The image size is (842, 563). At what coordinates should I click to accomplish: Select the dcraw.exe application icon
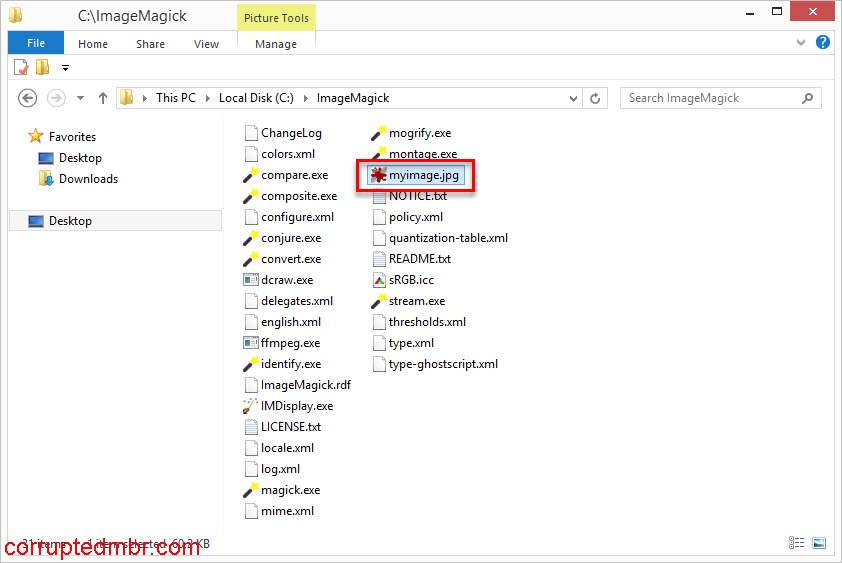(x=251, y=280)
